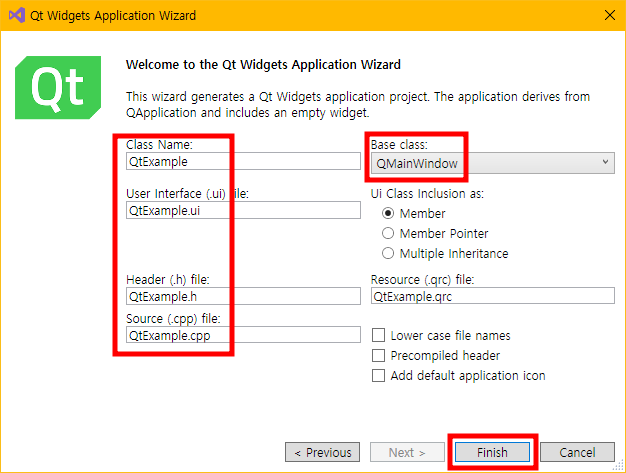Choose the Member Pointer option
This screenshot has width=626, height=473.
tap(388, 233)
